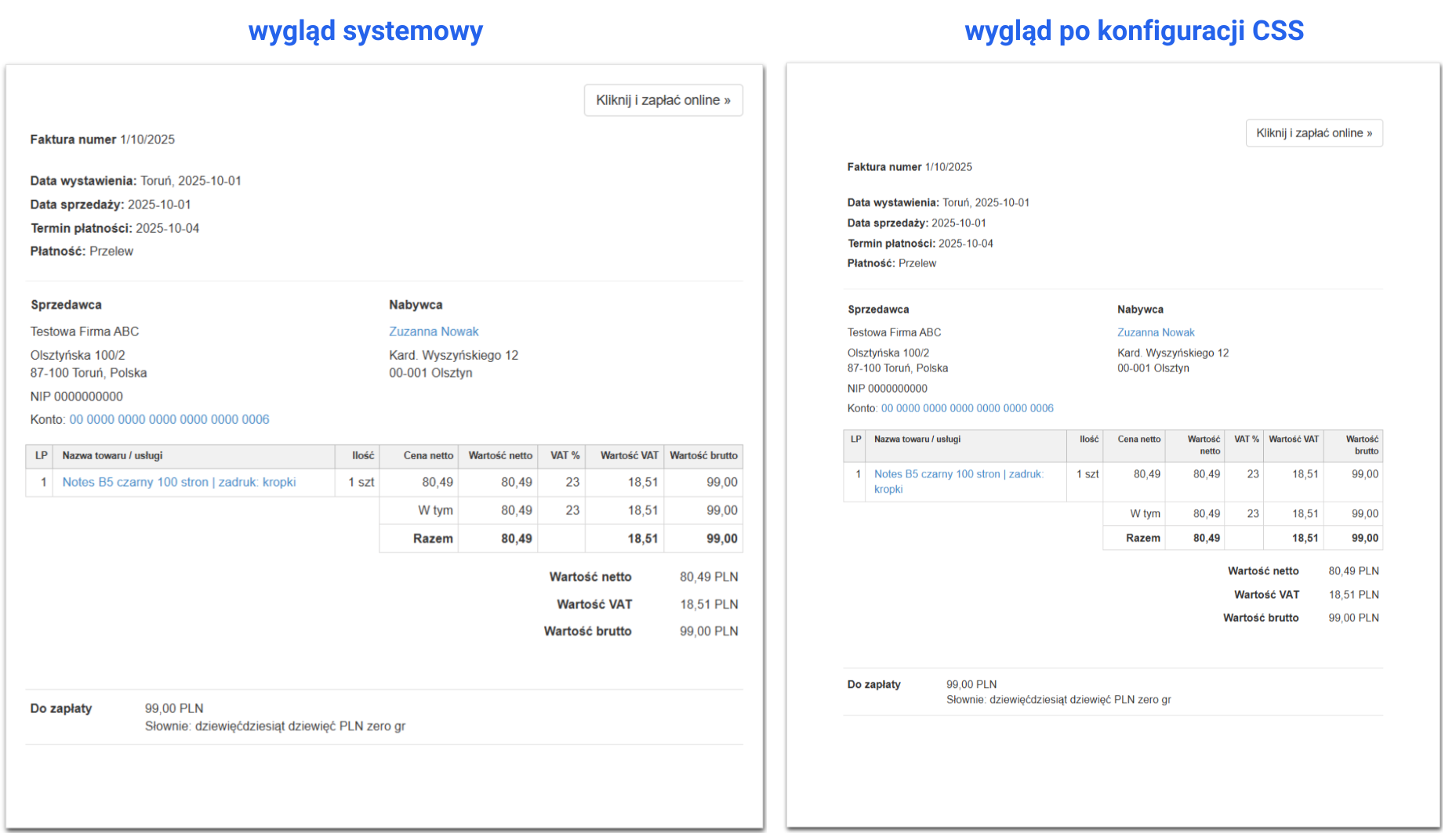The height and width of the screenshot is (833, 1456).
Task: Click "Kliknij i zapłać online" on the system-style invoice
Action: point(663,100)
